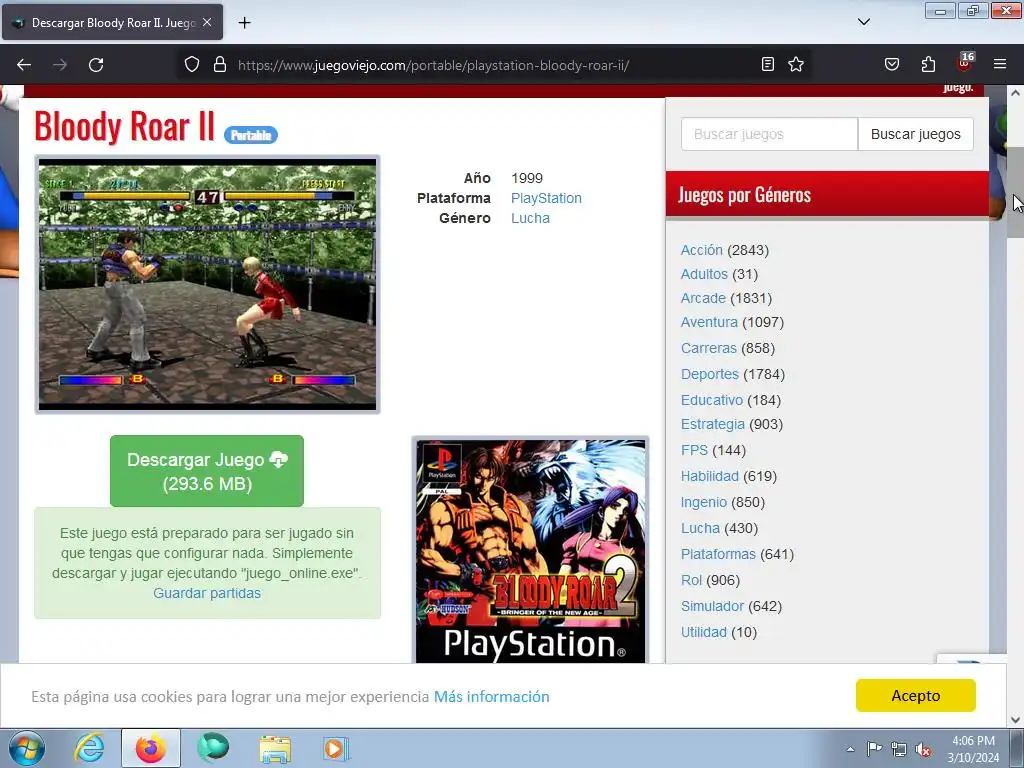Open the tracking protection shield icon
The width and height of the screenshot is (1024, 768).
(x=191, y=65)
